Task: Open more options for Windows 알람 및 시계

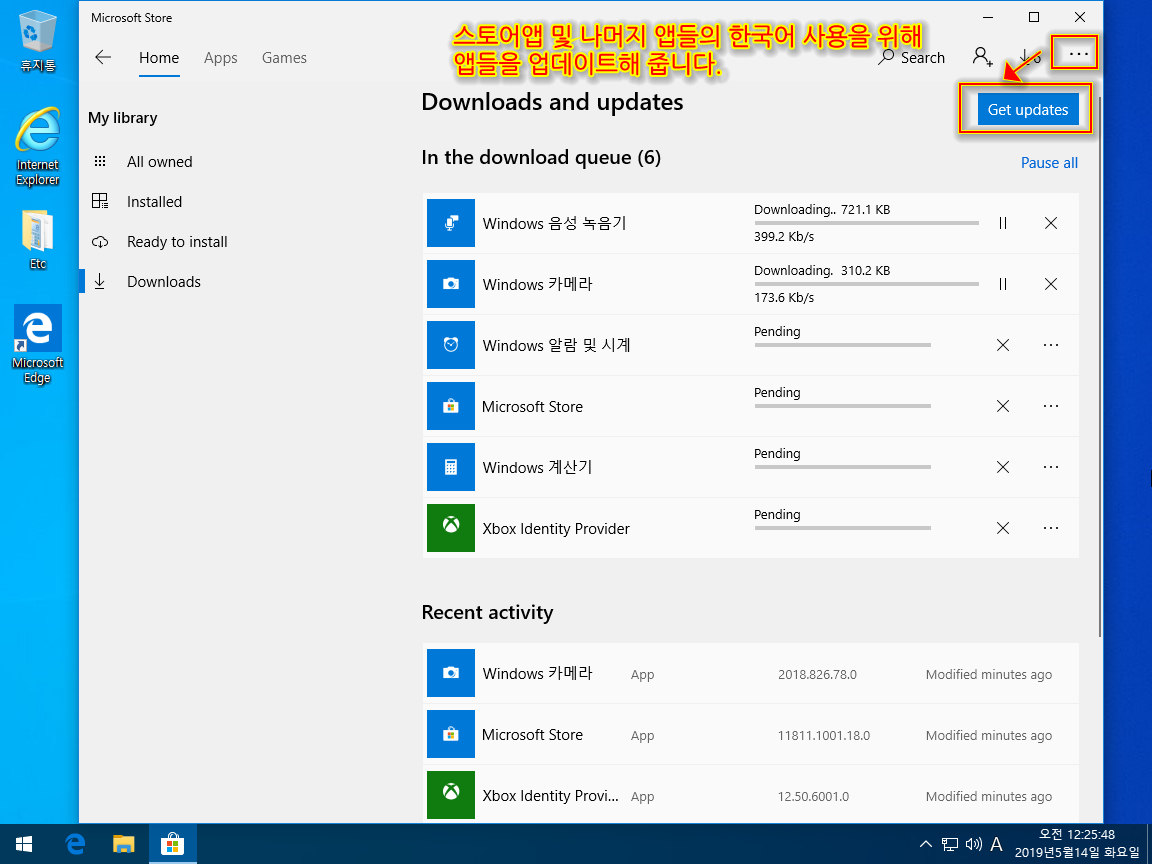Action: point(1051,345)
